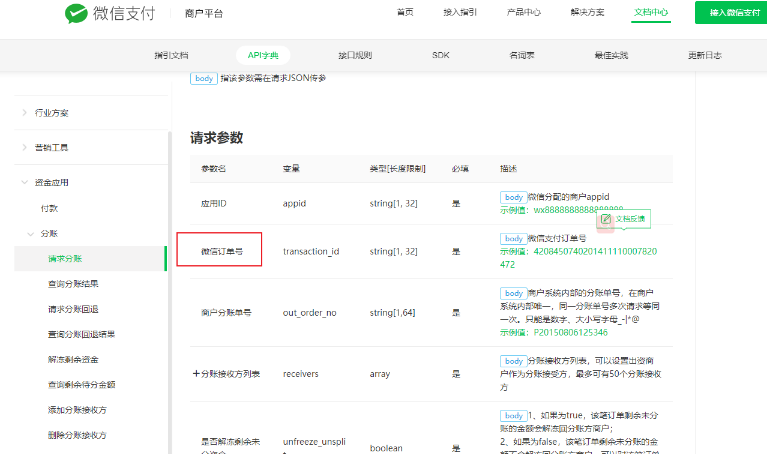The image size is (767, 454).
Task: Open 解决方案 in top navigation
Action: [x=587, y=12]
